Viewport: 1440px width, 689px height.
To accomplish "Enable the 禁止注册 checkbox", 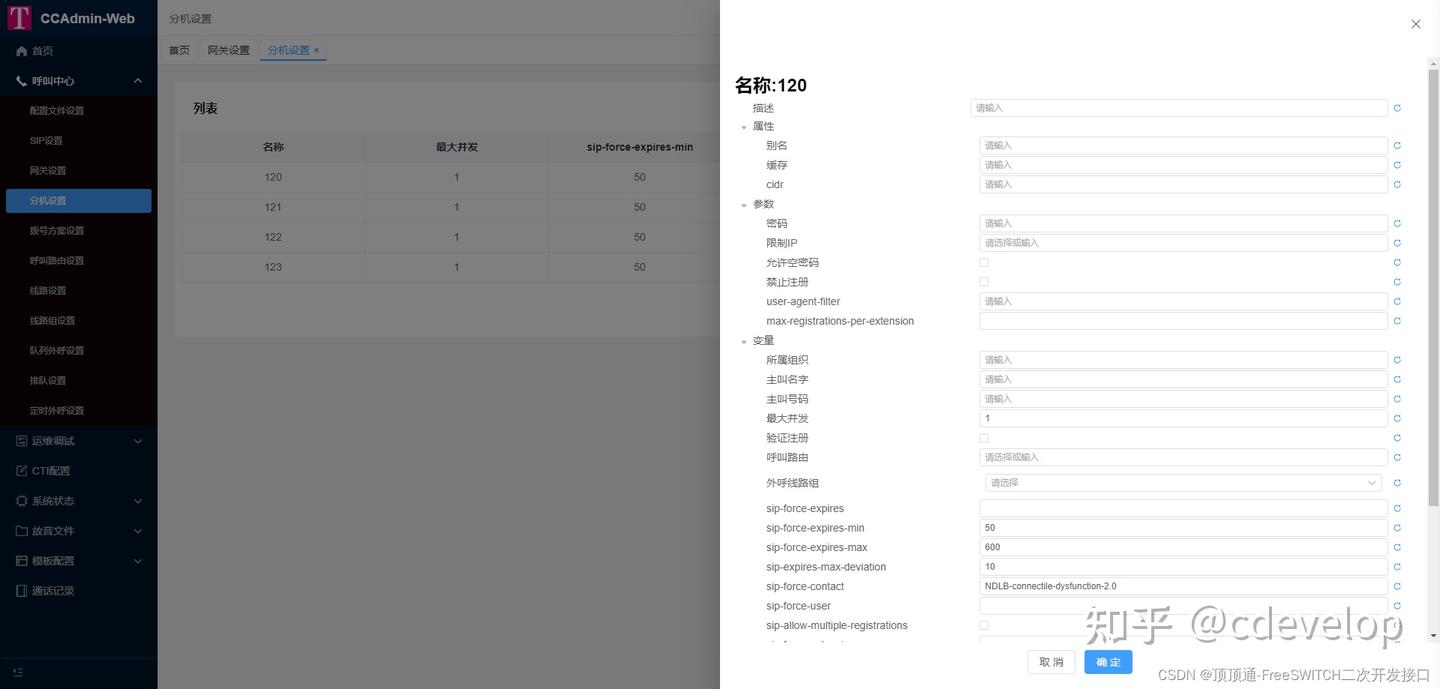I will (983, 282).
